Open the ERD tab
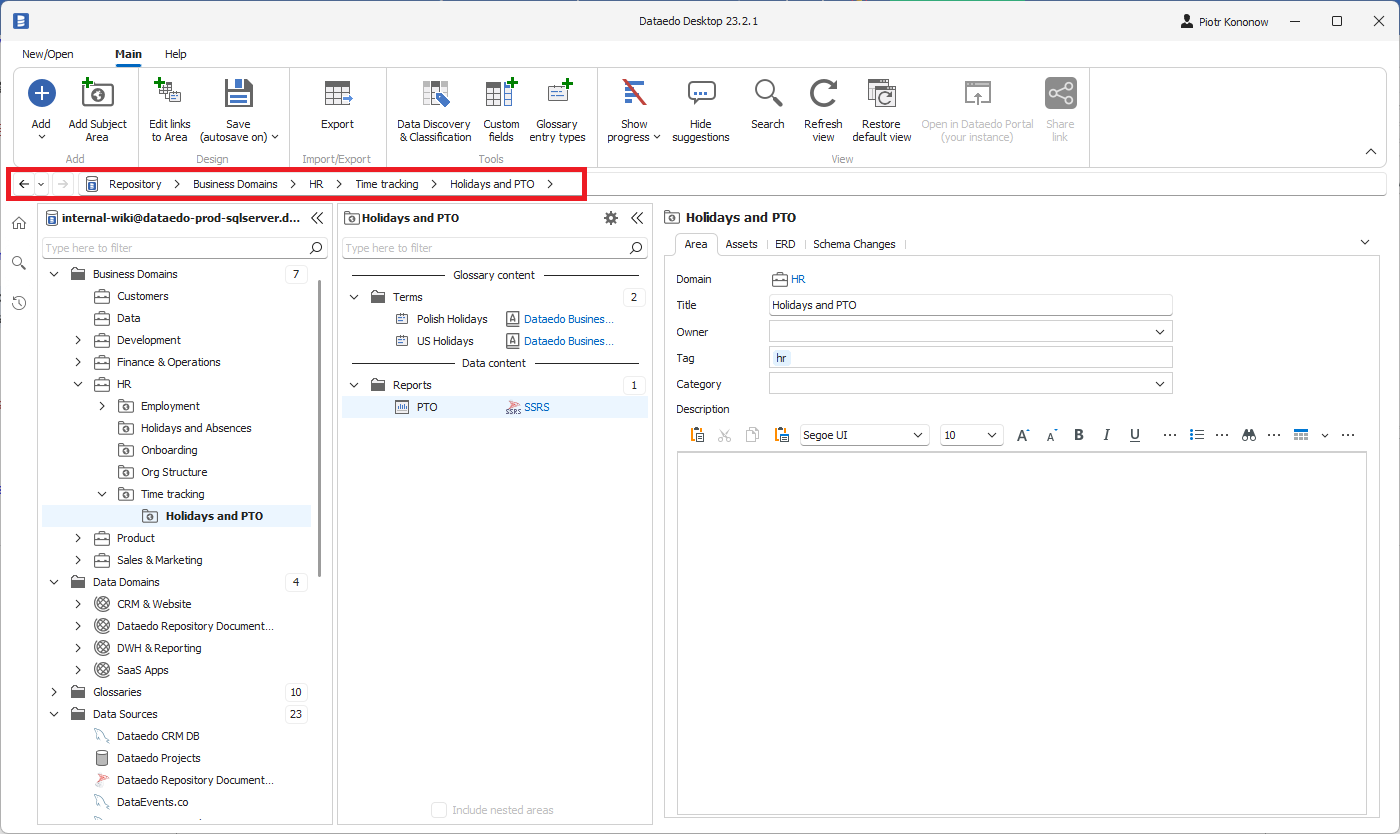1400x834 pixels. click(785, 244)
